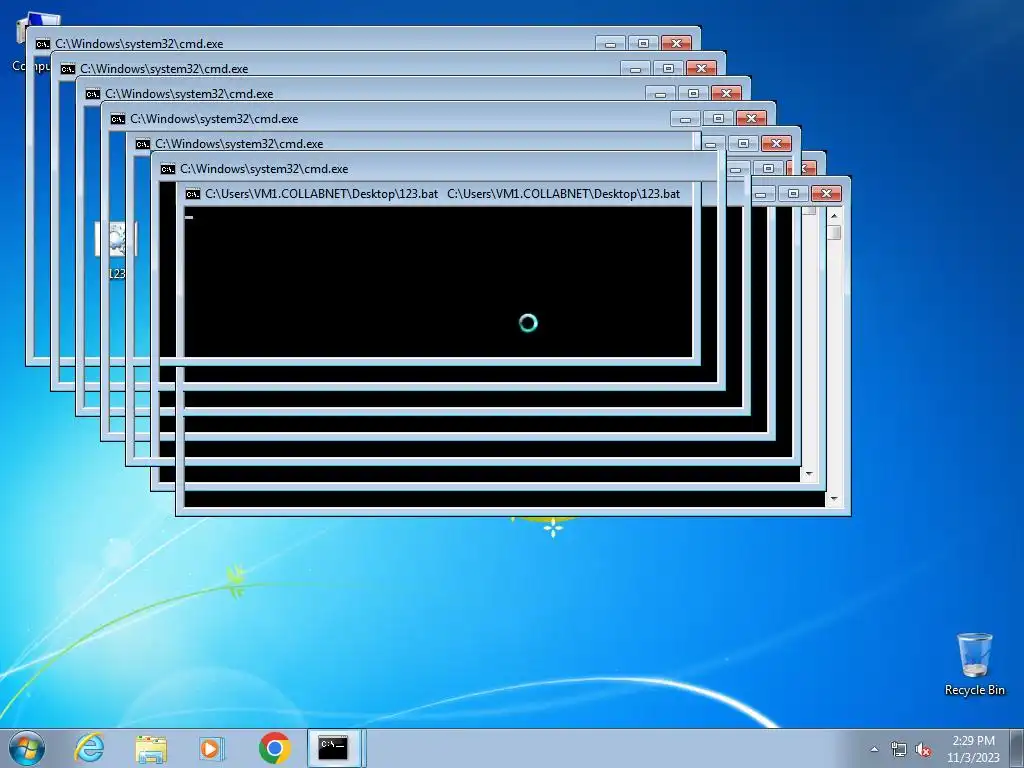Launch Internet Explorer from the taskbar
Viewport: 1024px width, 768px height.
pos(89,748)
